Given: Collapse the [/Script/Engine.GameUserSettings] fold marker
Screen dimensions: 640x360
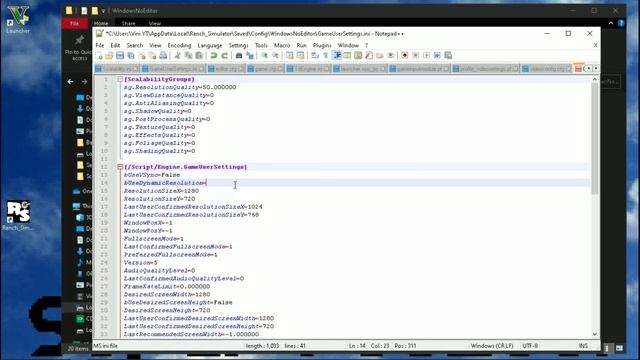Looking at the screenshot, I should 120,167.
